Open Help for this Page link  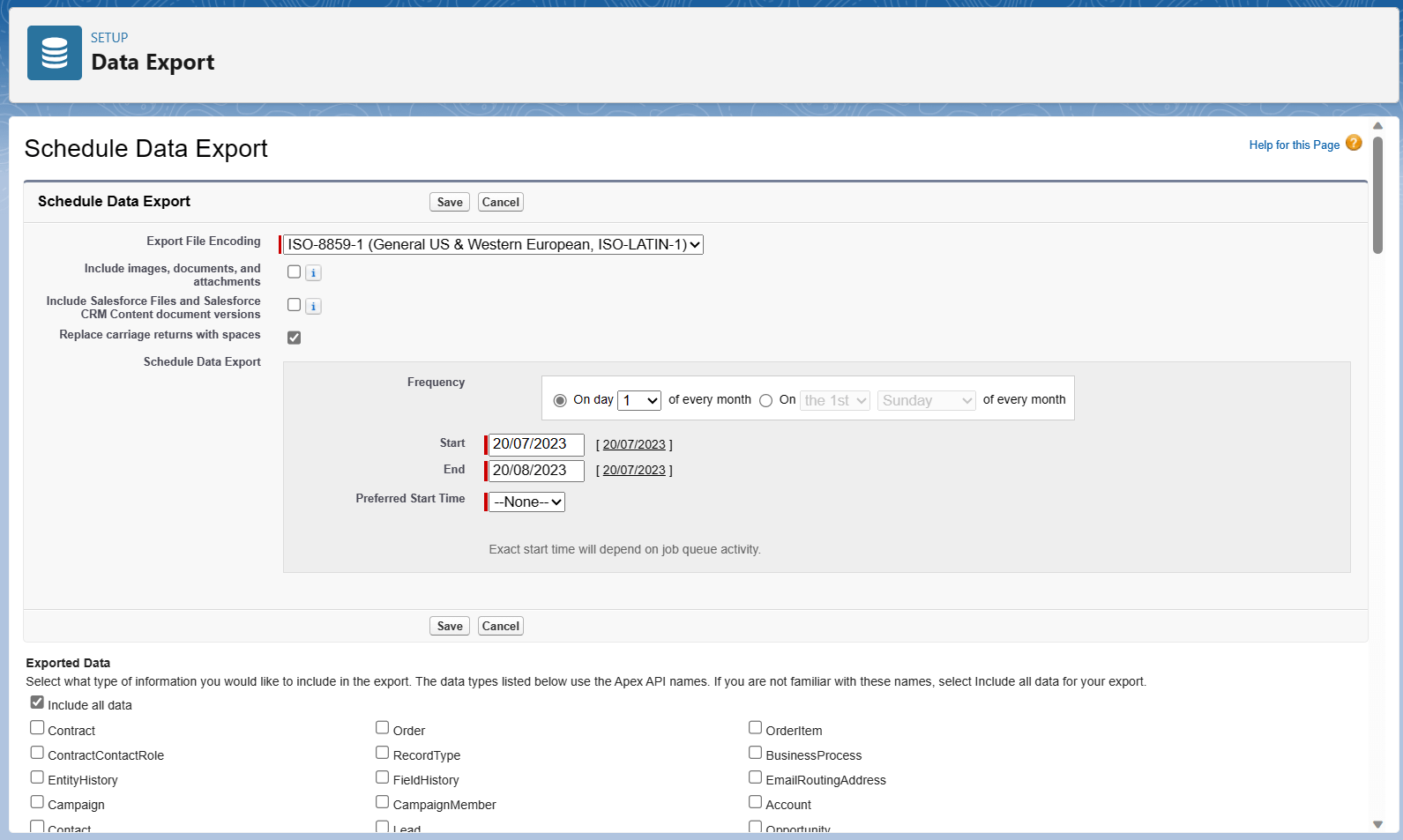pos(1294,145)
